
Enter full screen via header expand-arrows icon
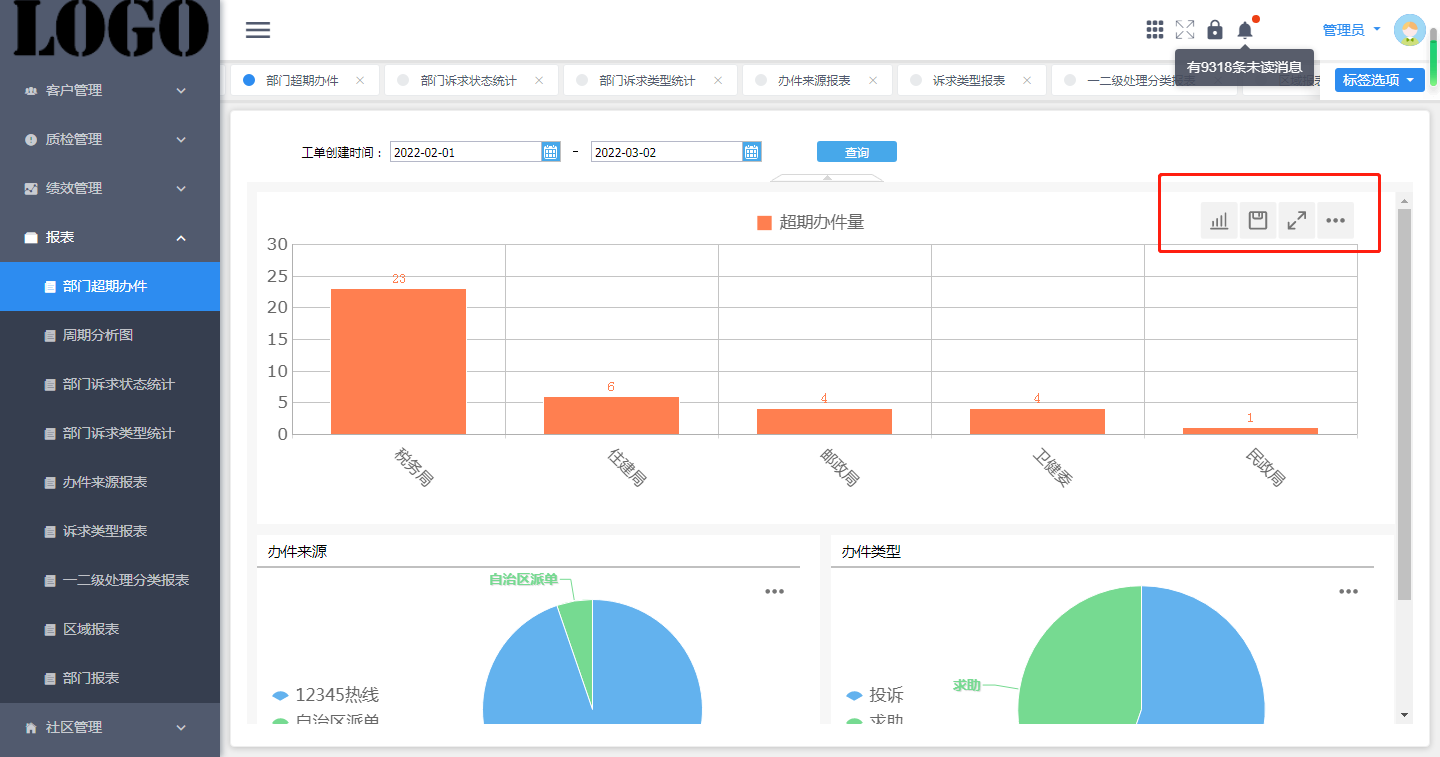point(1185,30)
